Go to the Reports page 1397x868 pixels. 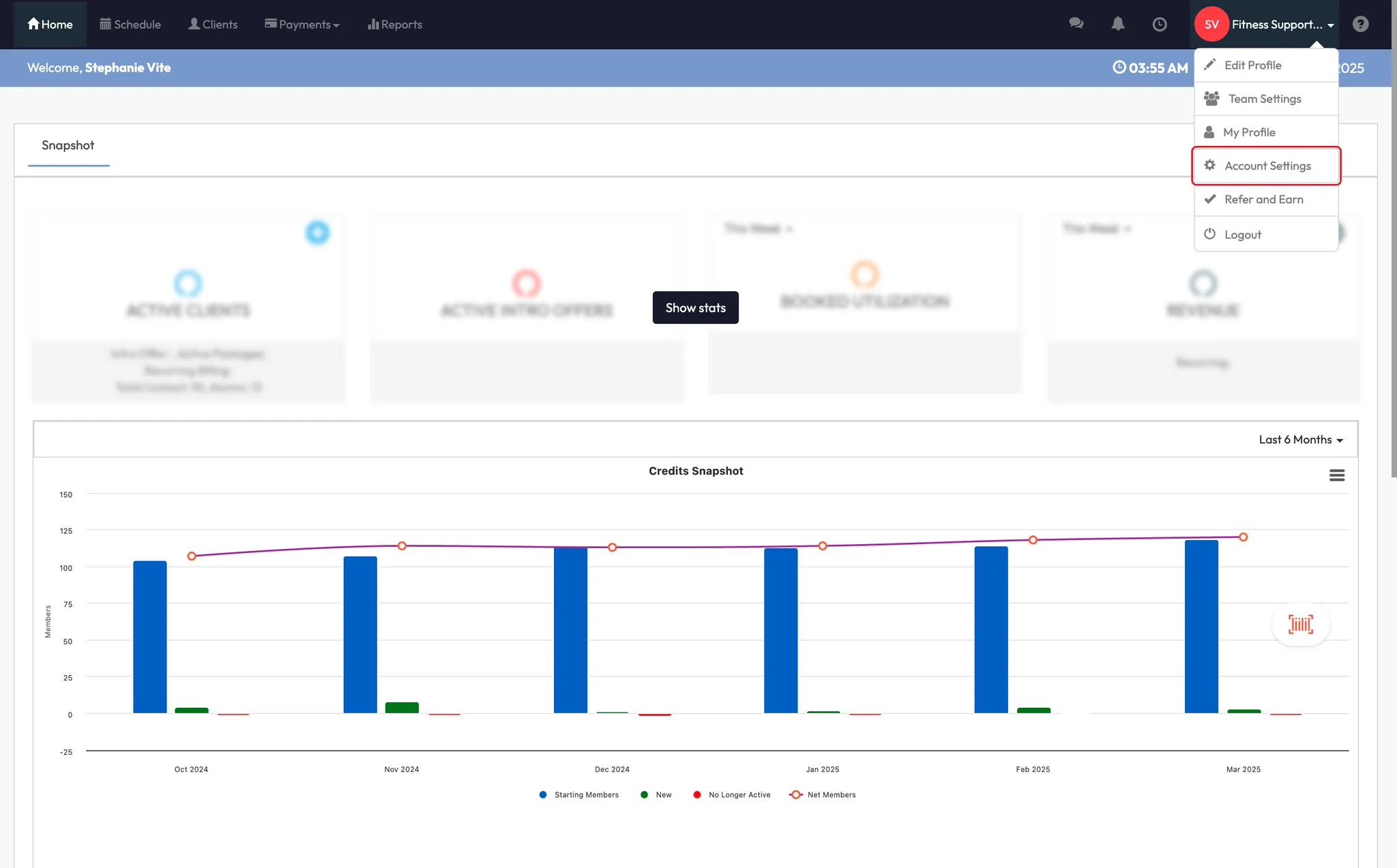[395, 25]
